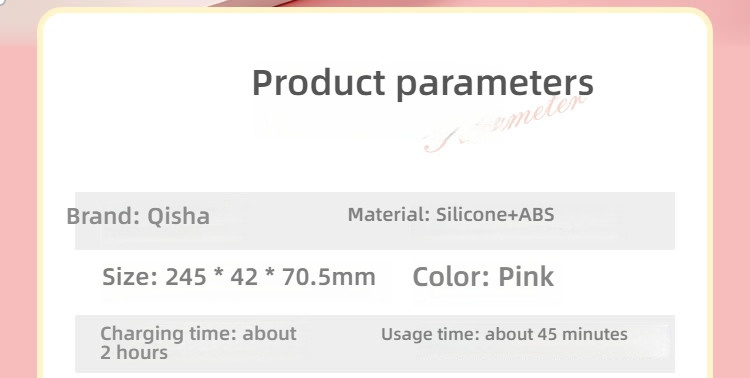750x378 pixels.
Task: Click the word "parameters" in the heading
Action: click(495, 85)
